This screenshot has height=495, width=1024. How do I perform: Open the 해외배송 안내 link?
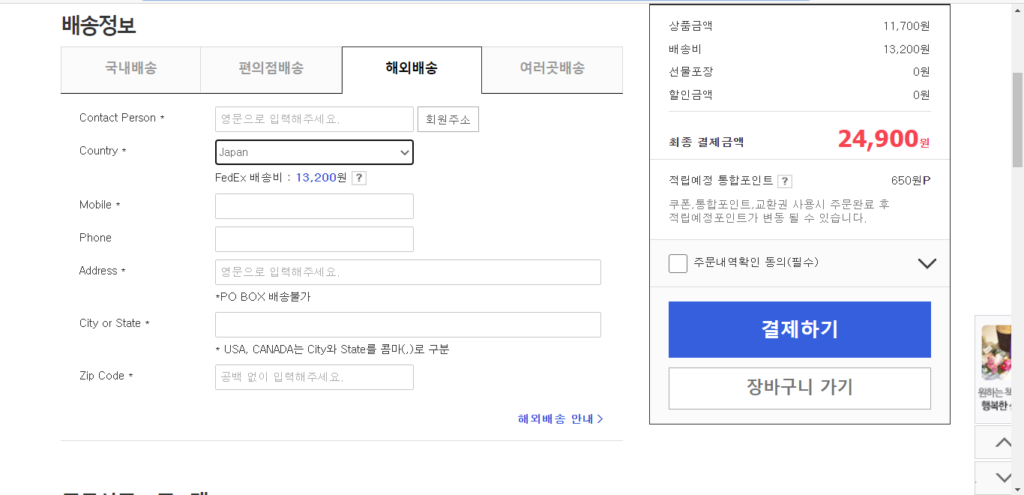(560, 419)
